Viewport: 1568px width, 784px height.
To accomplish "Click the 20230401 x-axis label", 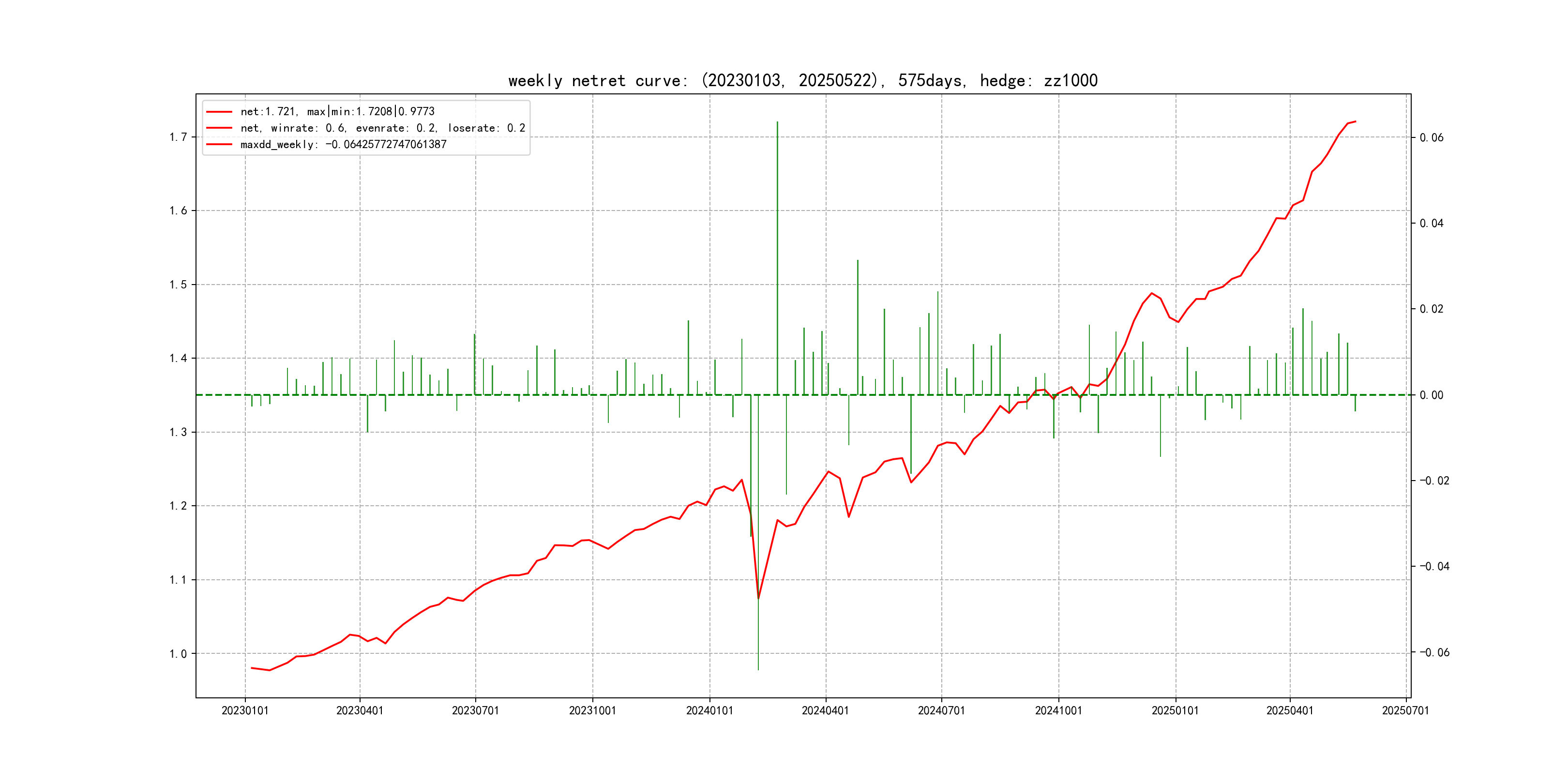I will (x=360, y=710).
